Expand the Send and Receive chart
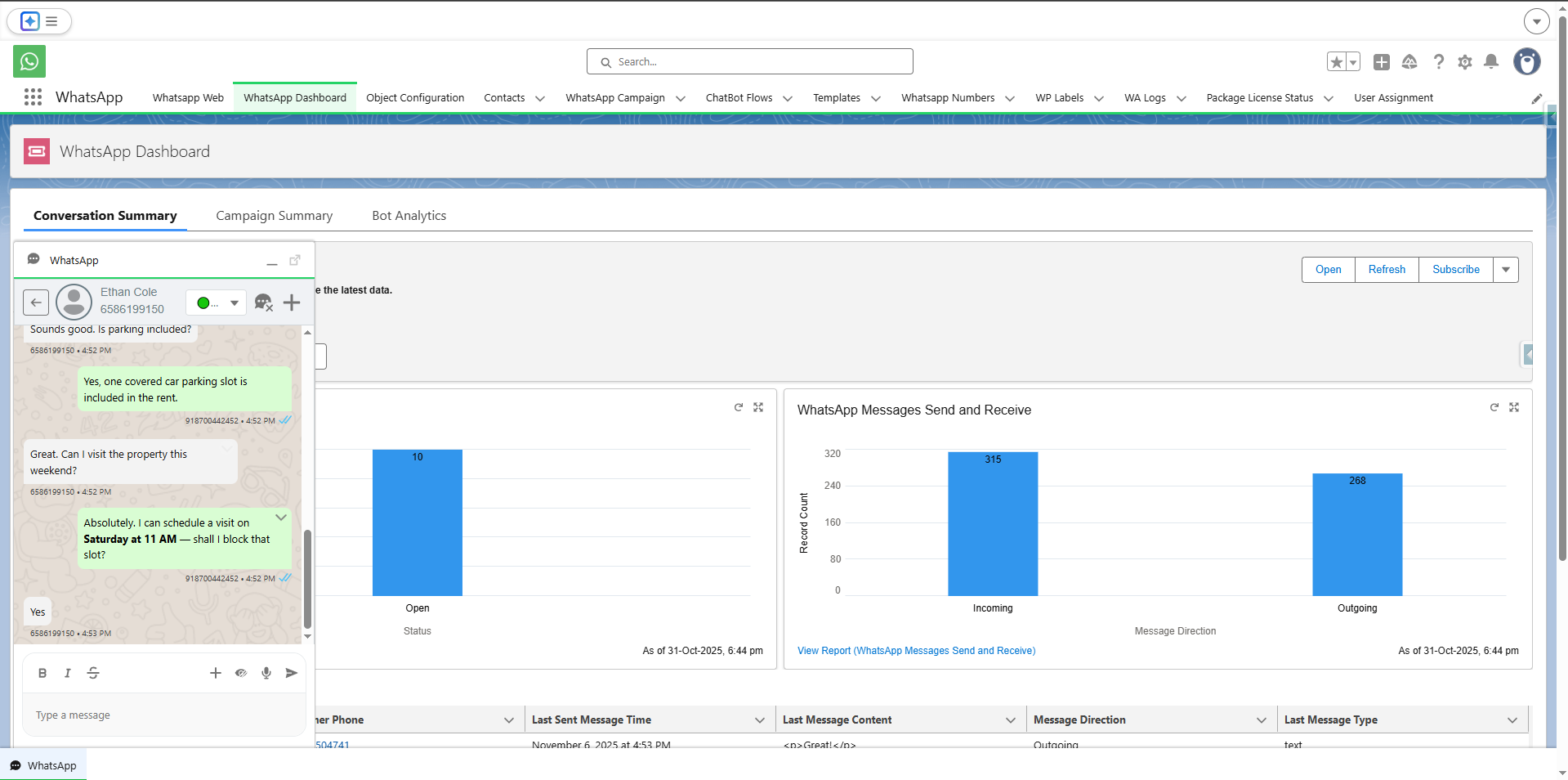Viewport: 1568px width, 780px height. click(x=1514, y=407)
